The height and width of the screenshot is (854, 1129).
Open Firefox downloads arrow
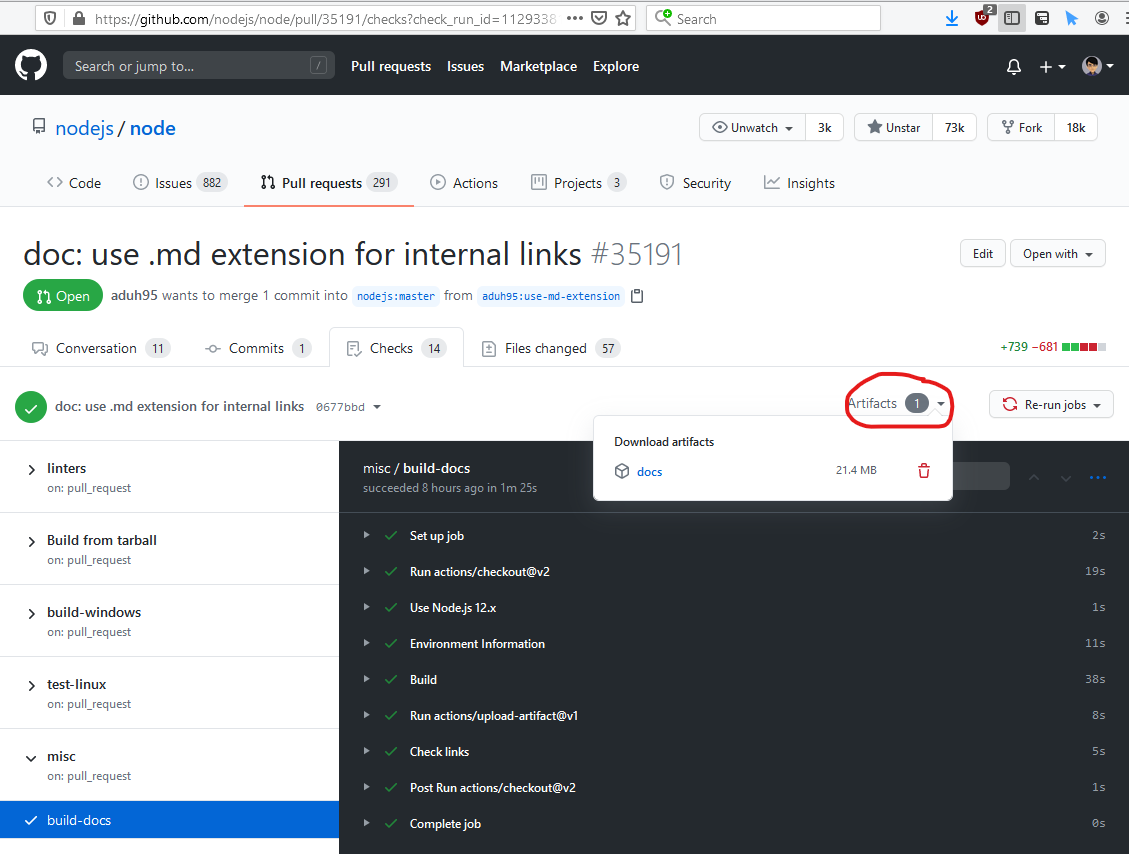(x=951, y=19)
